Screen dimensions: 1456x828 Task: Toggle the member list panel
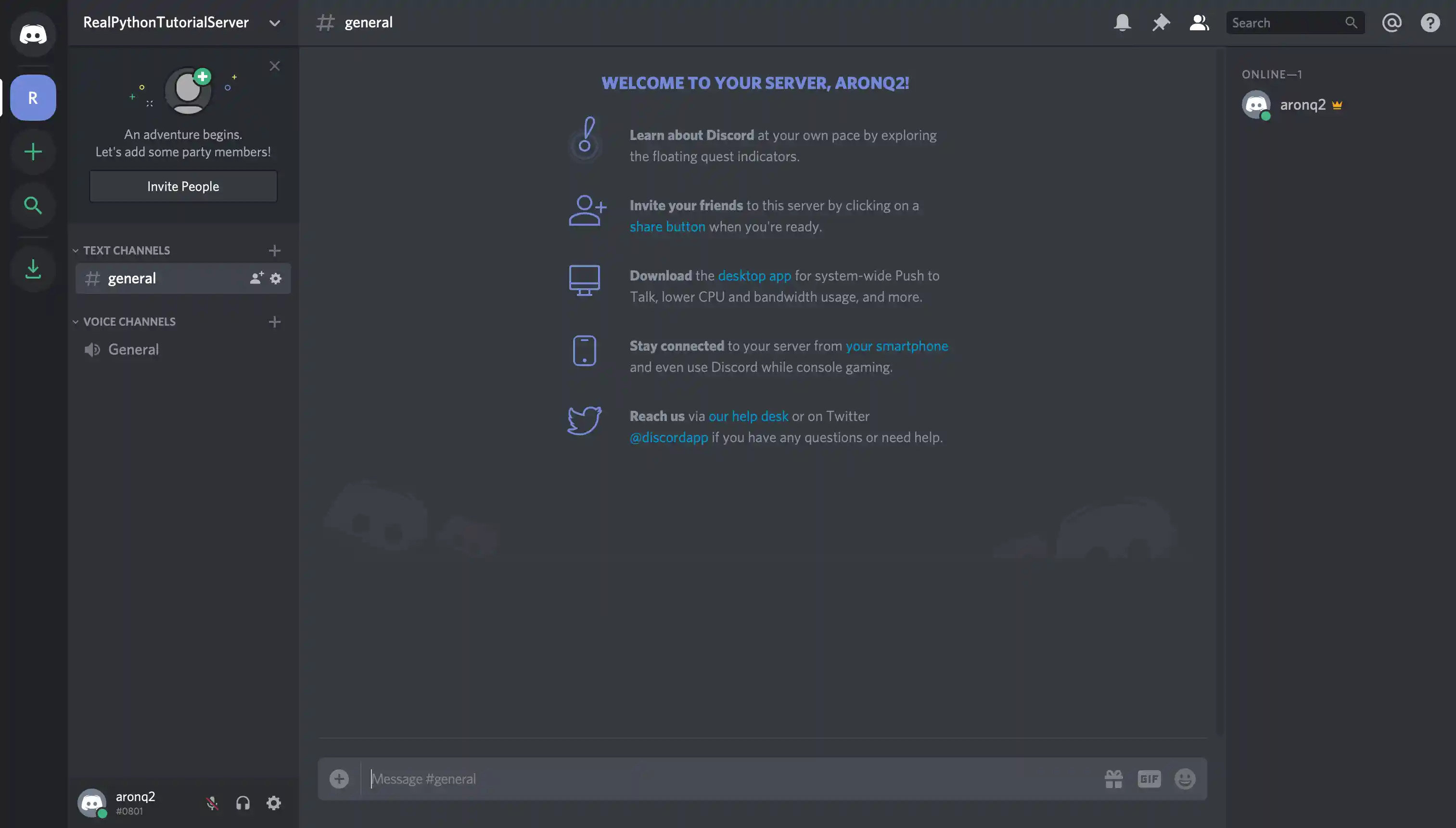pyautogui.click(x=1199, y=22)
